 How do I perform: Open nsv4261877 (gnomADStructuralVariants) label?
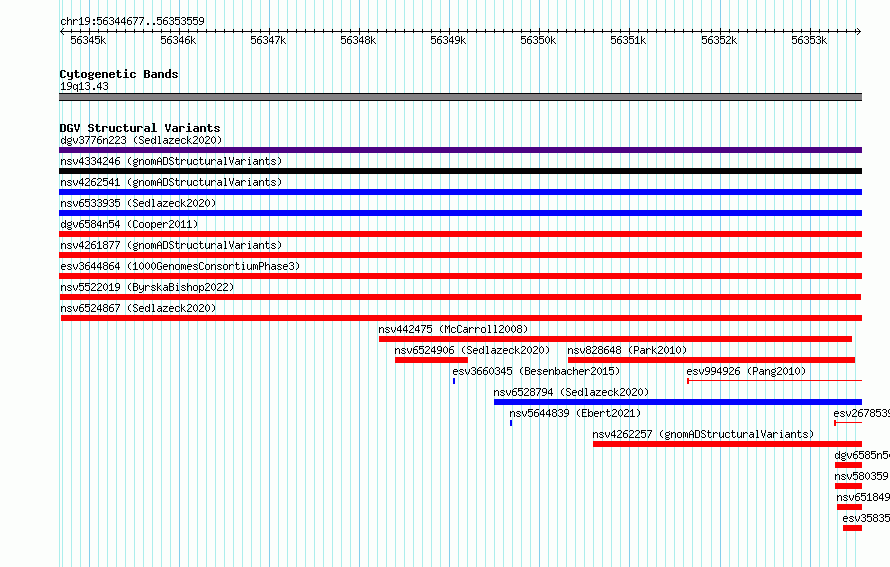click(x=171, y=245)
